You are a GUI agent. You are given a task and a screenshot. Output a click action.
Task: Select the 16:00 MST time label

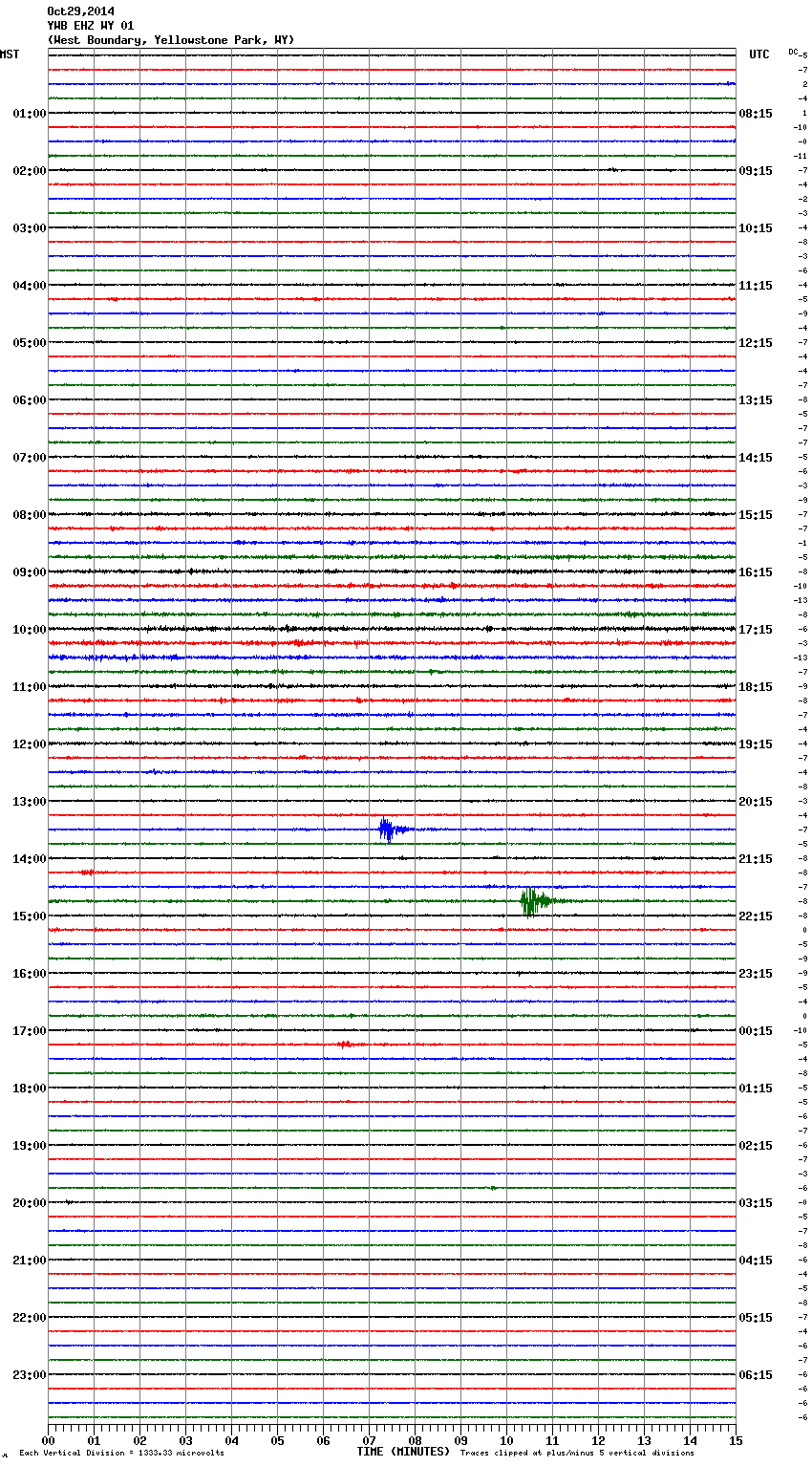[30, 974]
